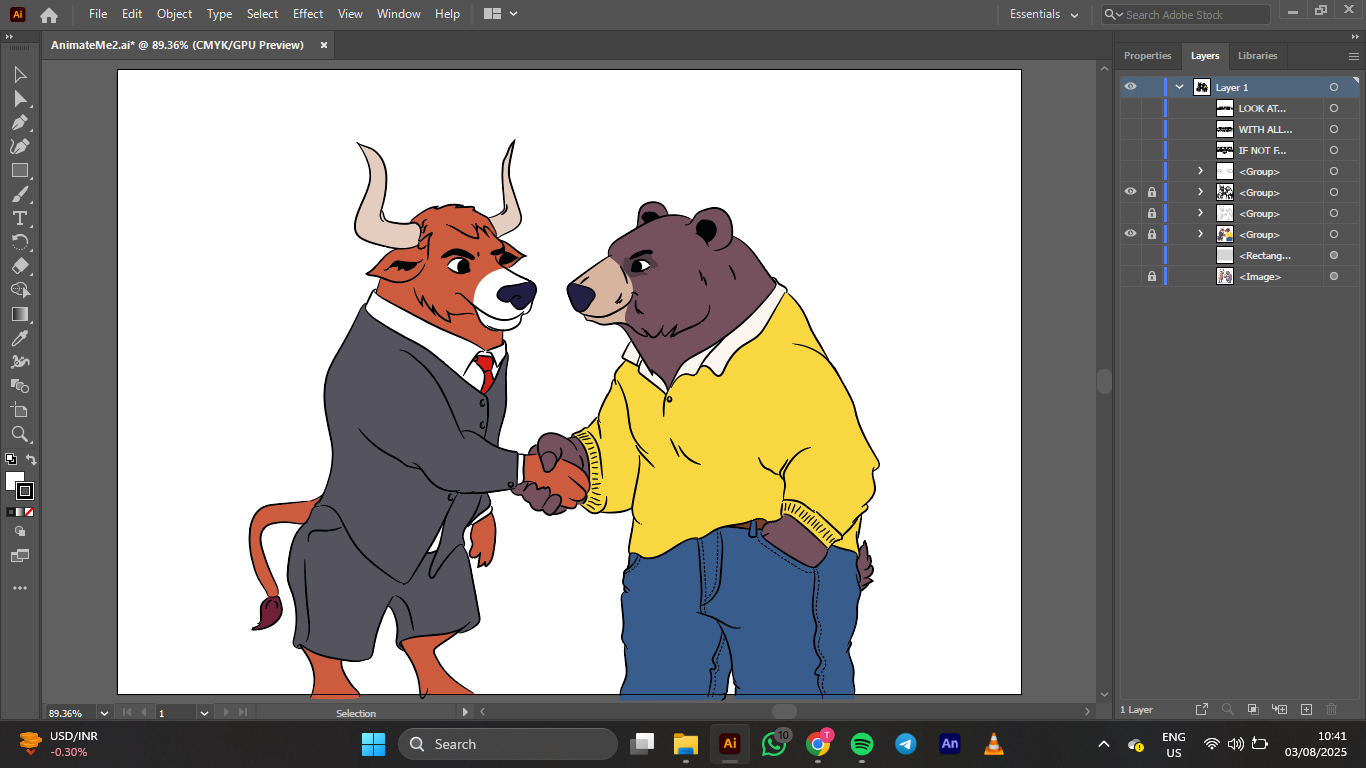
Task: Show hidden taskbar icons chevron
Action: [x=1104, y=744]
